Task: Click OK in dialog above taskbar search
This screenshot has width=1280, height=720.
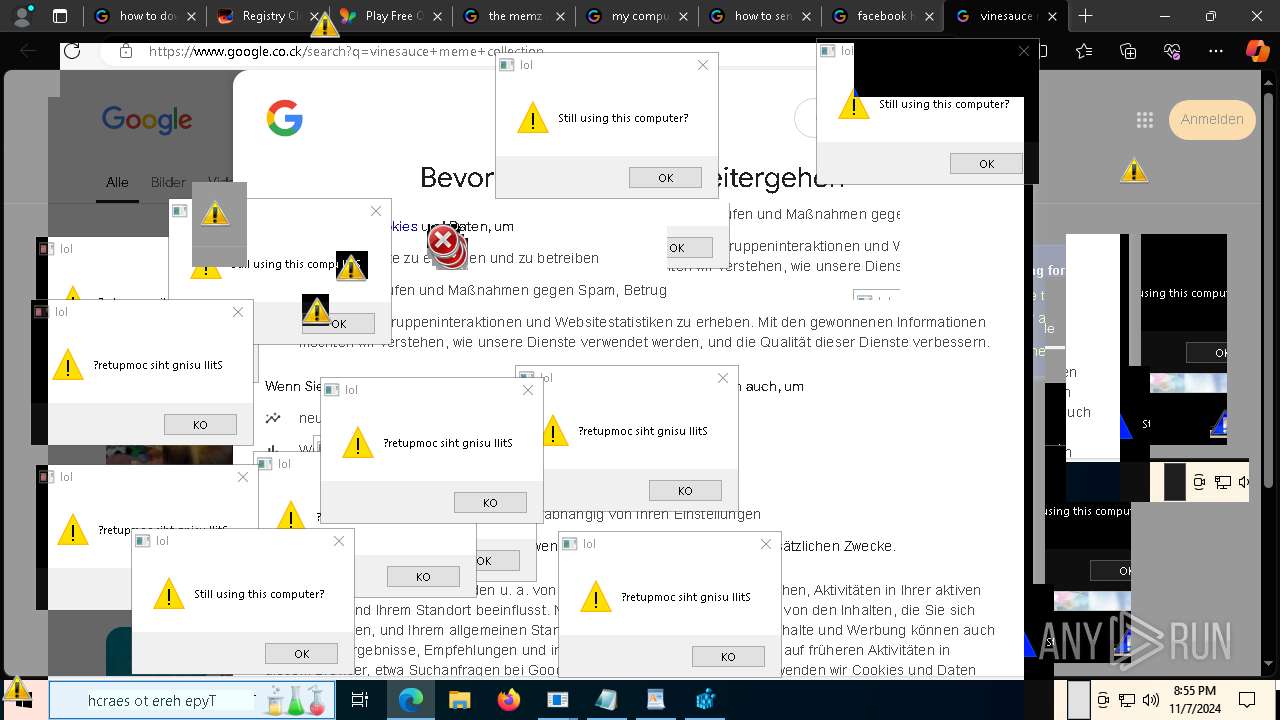Action: 301,653
